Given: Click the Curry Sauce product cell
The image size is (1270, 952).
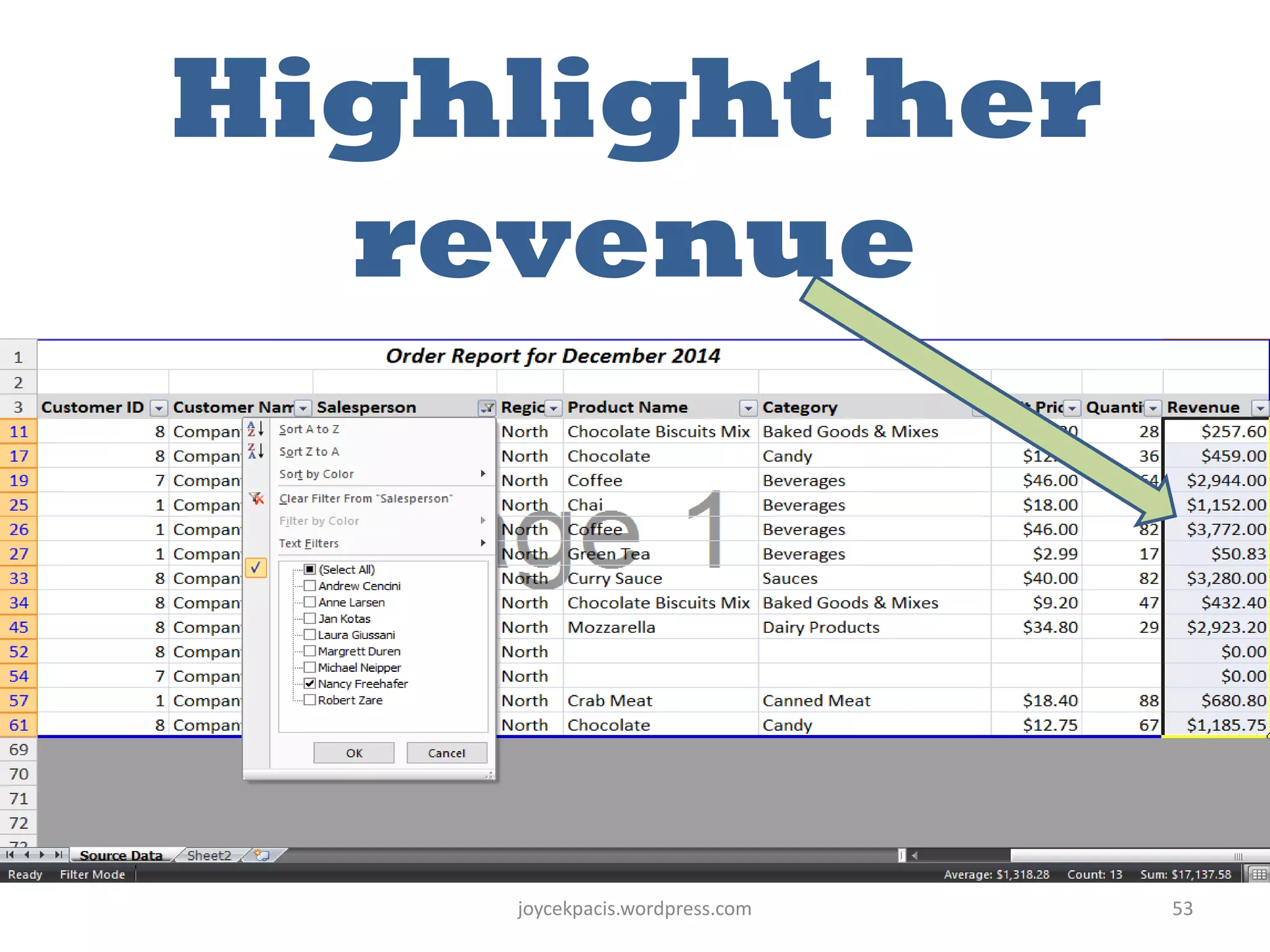Looking at the screenshot, I should [x=660, y=578].
